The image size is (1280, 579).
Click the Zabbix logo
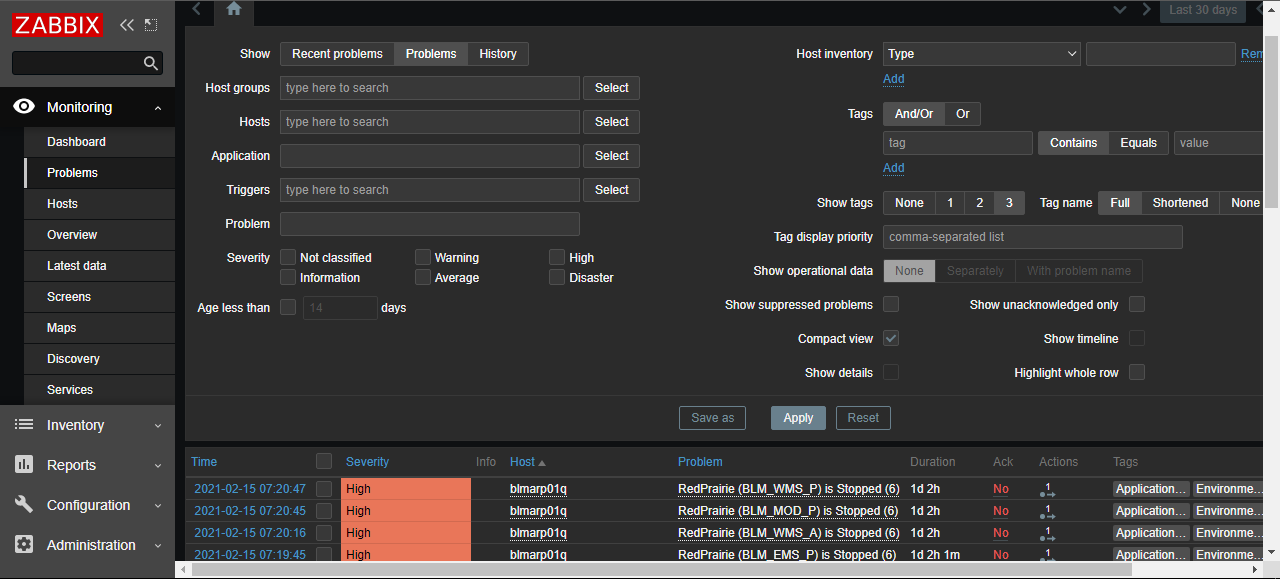coord(58,25)
